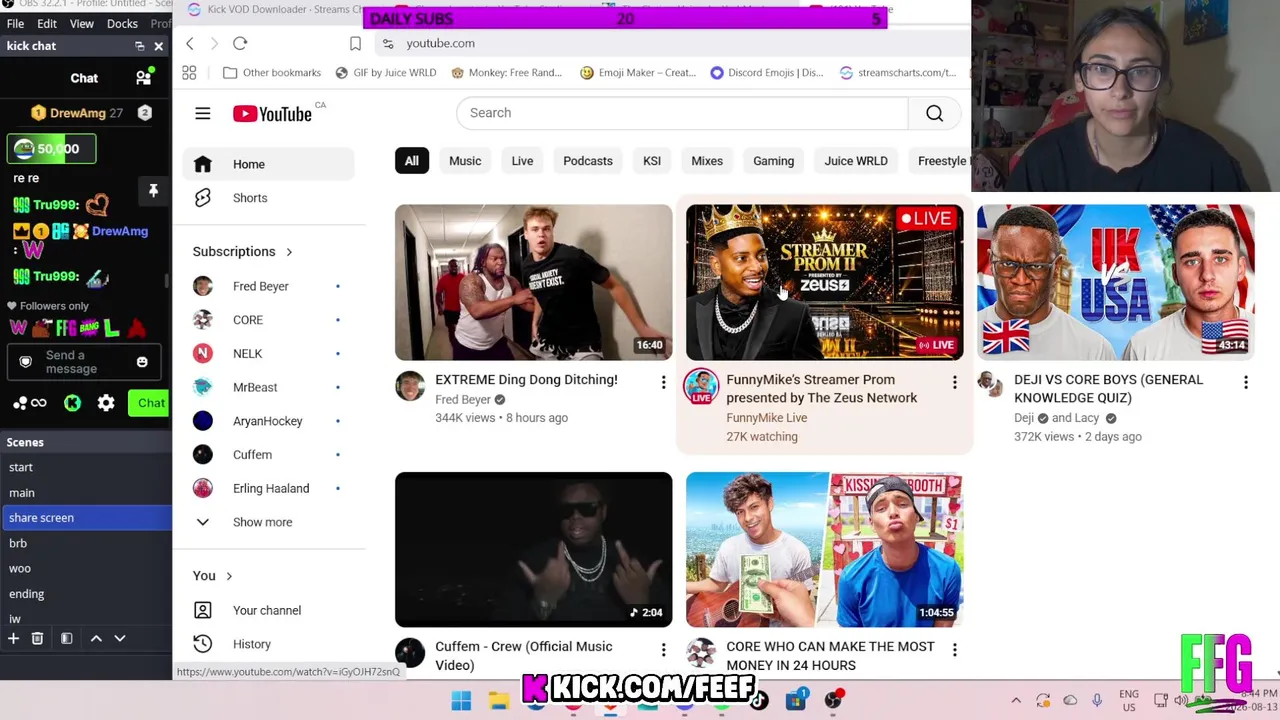The height and width of the screenshot is (720, 1280).
Task: Click the green Kick logo button in chat
Action: 72,403
